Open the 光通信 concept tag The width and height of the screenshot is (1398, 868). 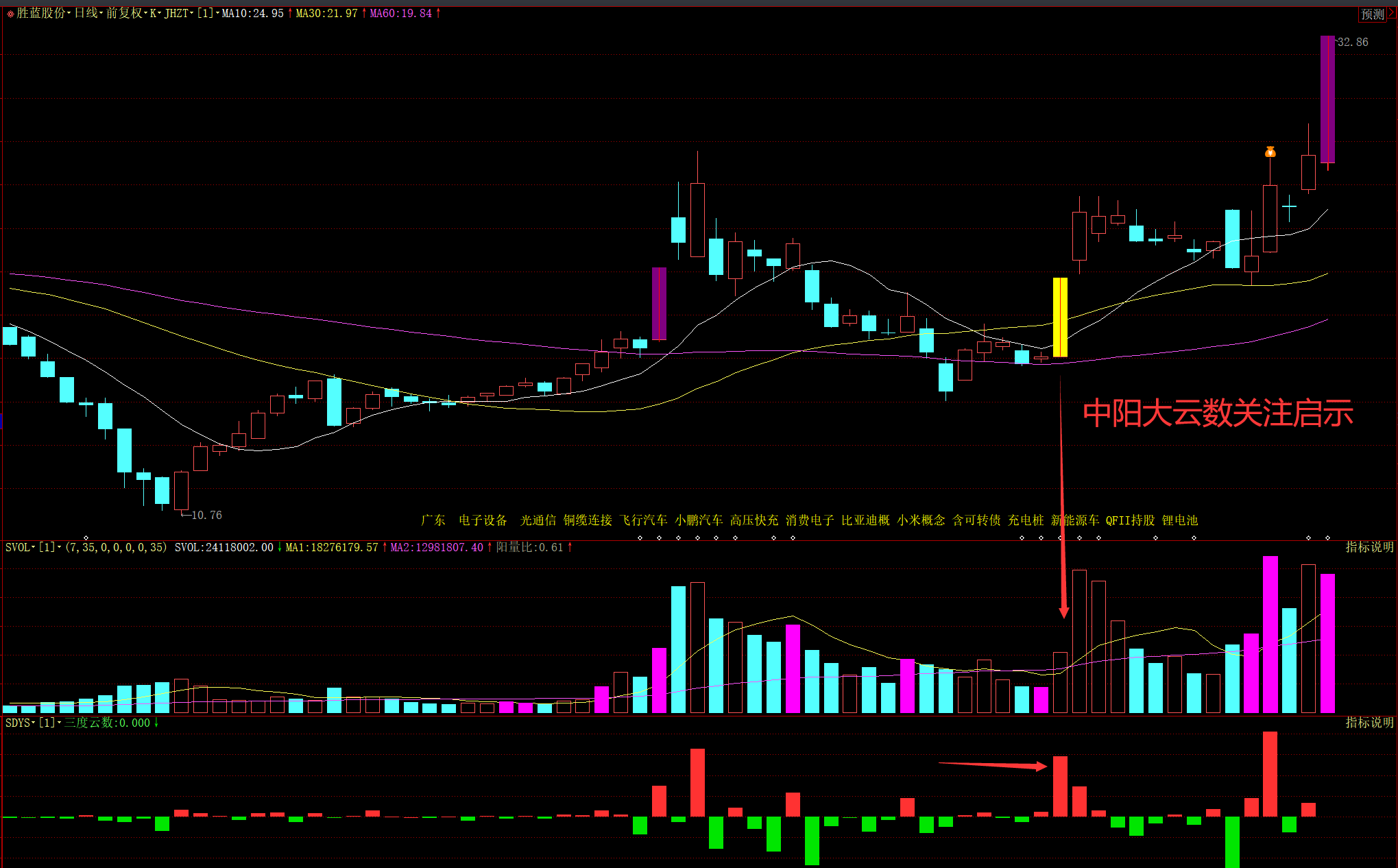[538, 520]
